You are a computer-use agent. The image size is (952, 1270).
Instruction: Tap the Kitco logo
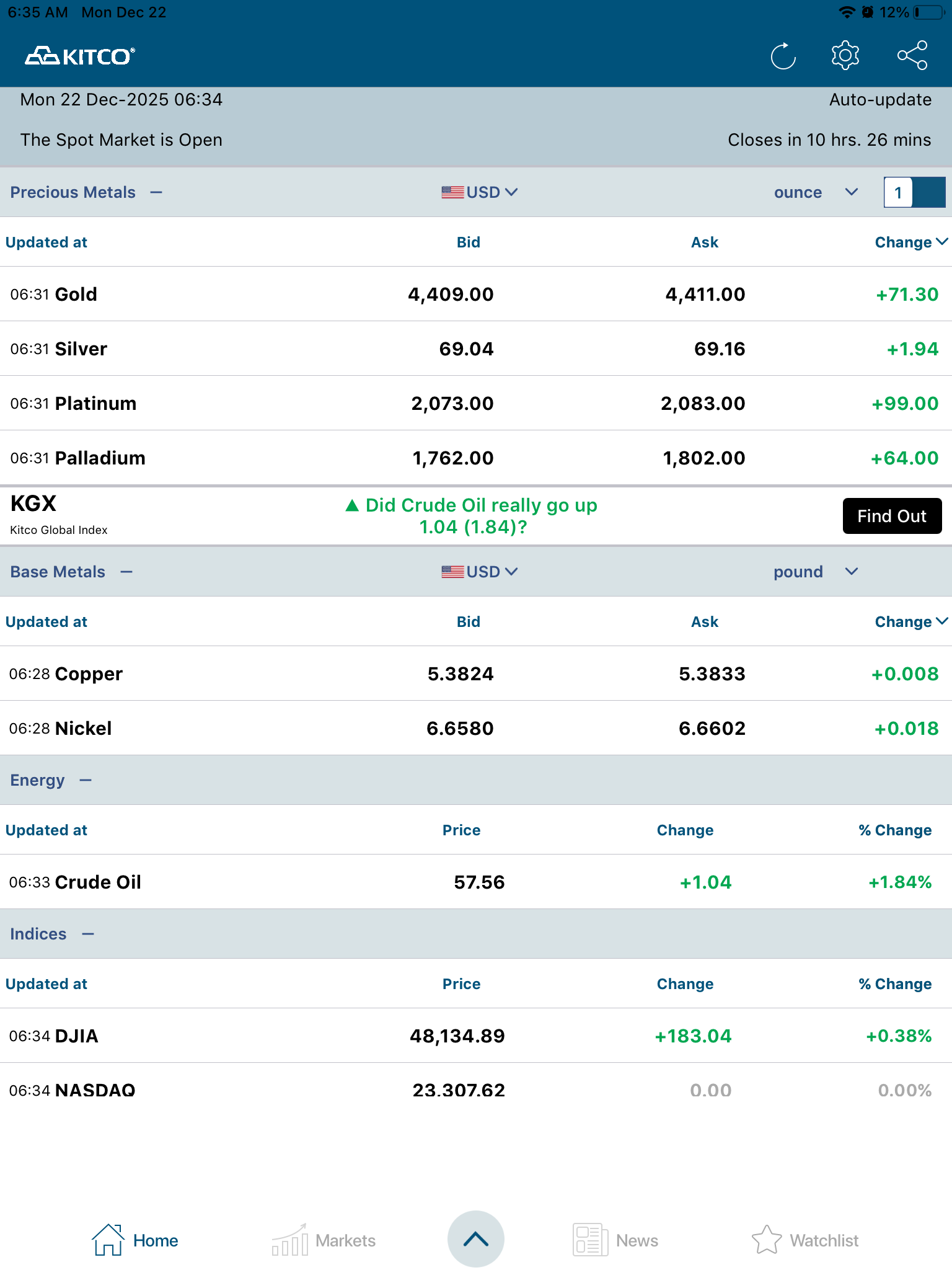tap(80, 56)
